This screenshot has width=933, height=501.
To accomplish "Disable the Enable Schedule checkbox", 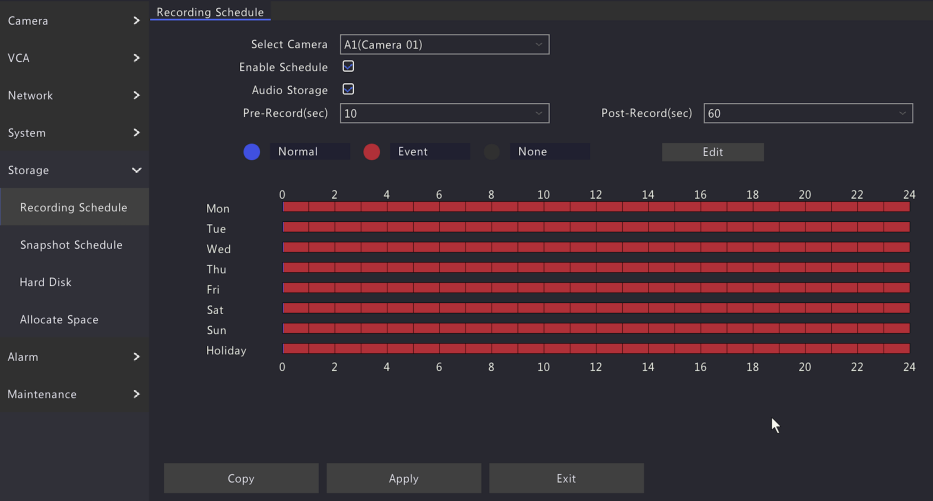I will click(348, 67).
